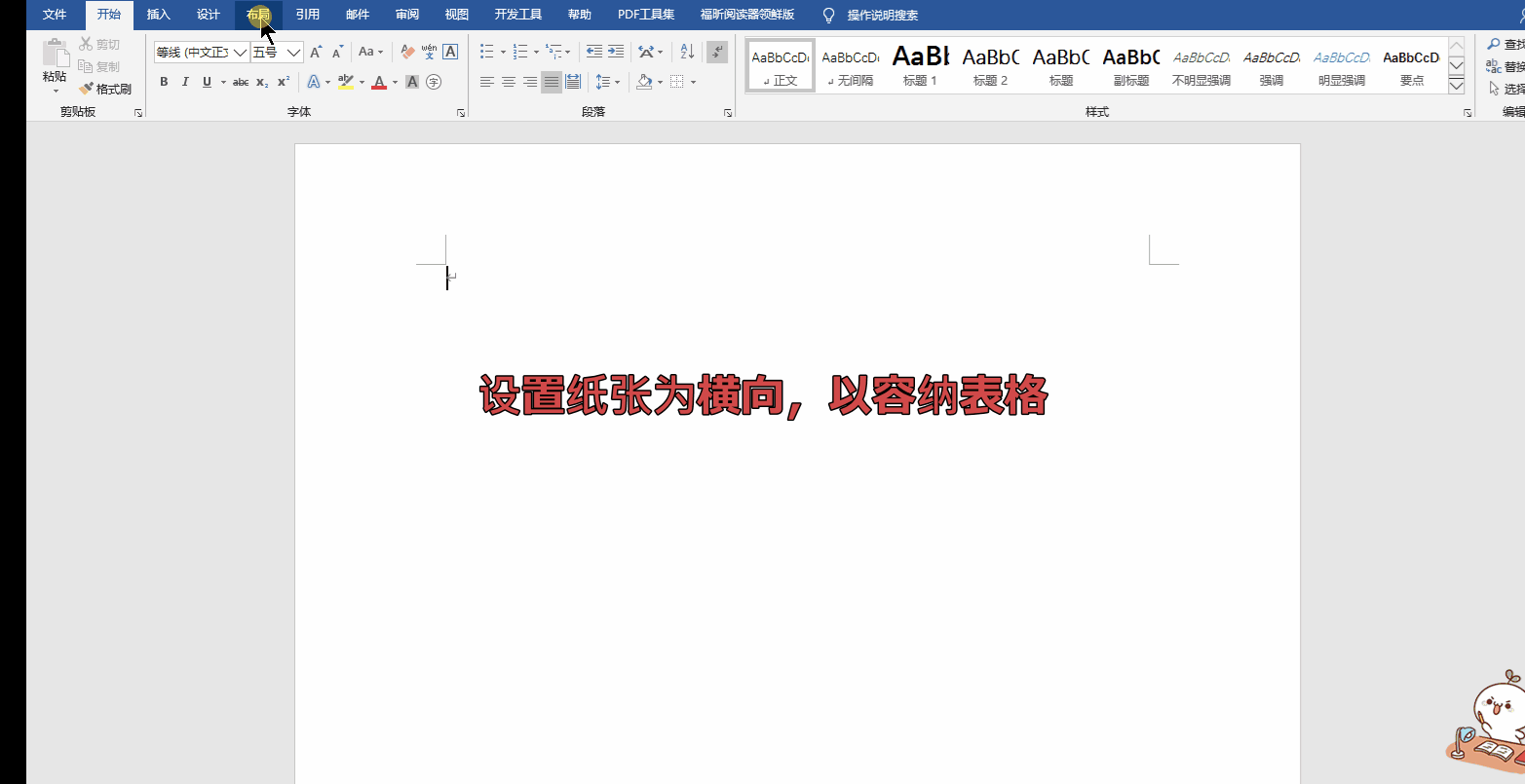
Task: Expand the borders dropdown in 段落 group
Action: point(693,81)
